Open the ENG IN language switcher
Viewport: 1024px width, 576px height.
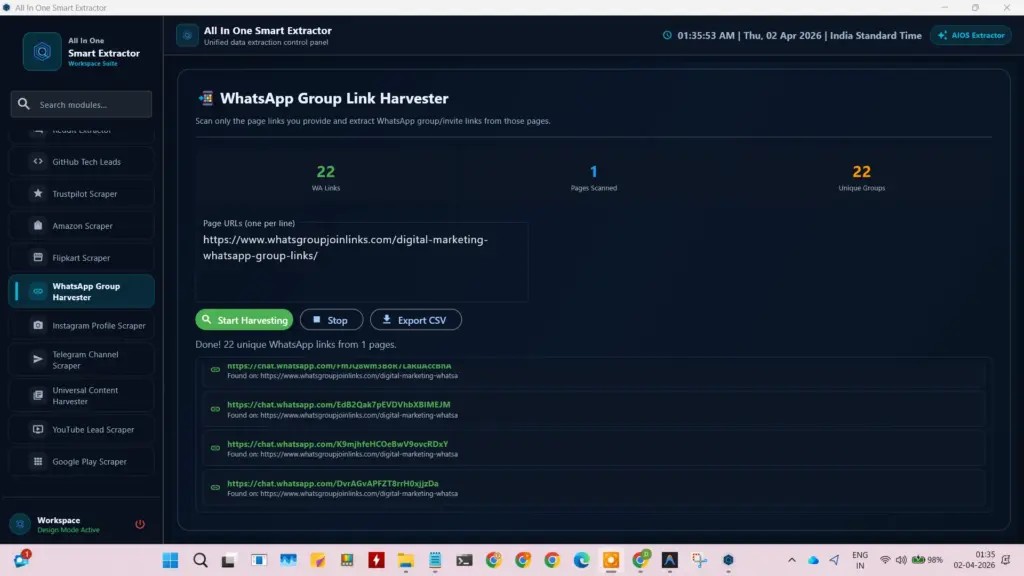pos(860,560)
